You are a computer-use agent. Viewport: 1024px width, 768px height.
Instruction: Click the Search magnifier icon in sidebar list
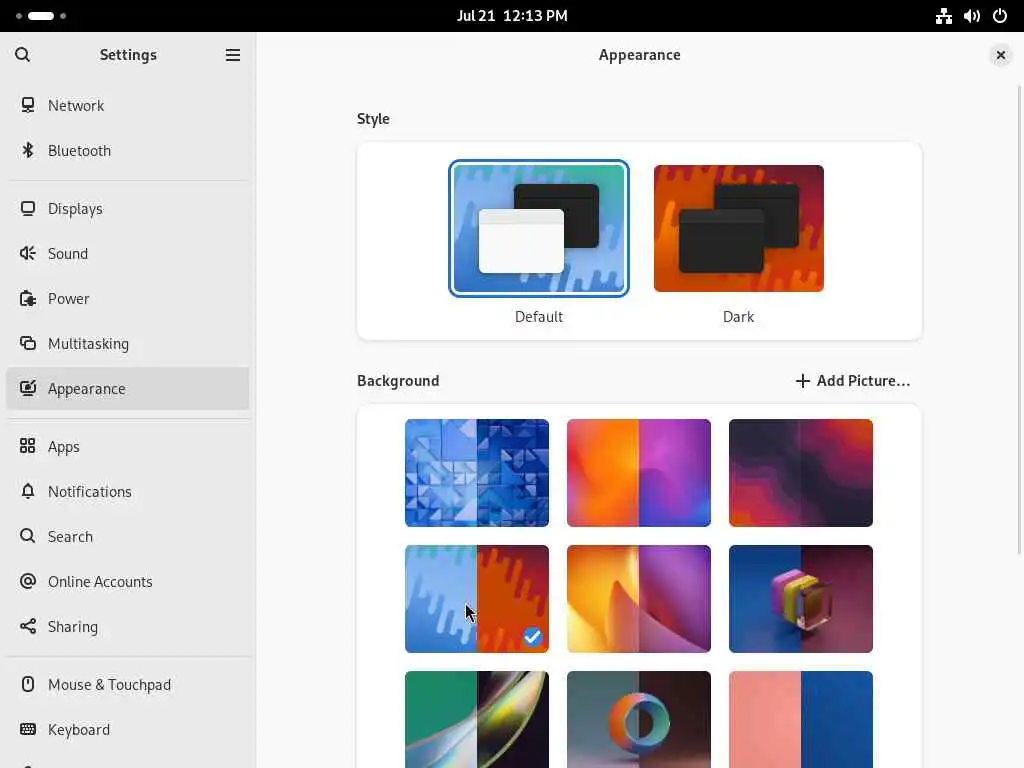tap(27, 536)
